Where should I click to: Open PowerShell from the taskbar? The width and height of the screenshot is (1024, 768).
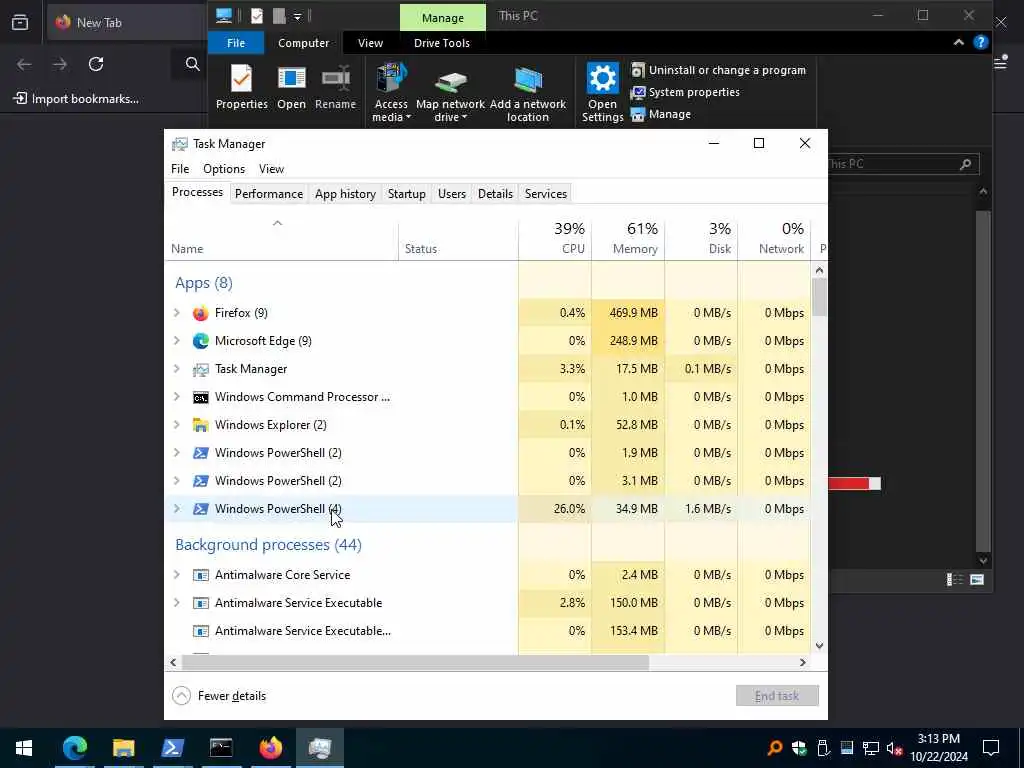coord(172,748)
